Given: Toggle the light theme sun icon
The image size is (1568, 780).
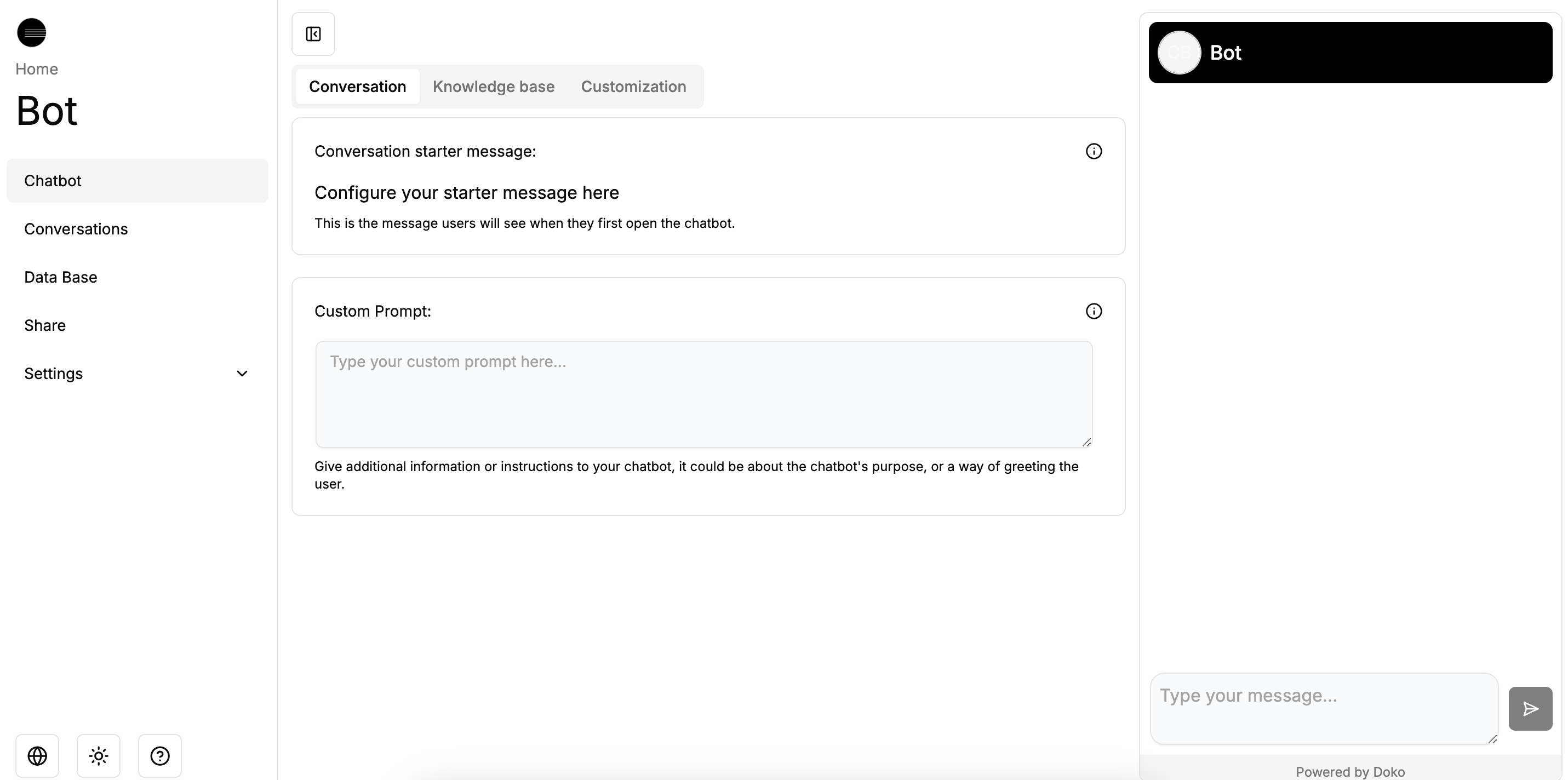Looking at the screenshot, I should (x=99, y=756).
